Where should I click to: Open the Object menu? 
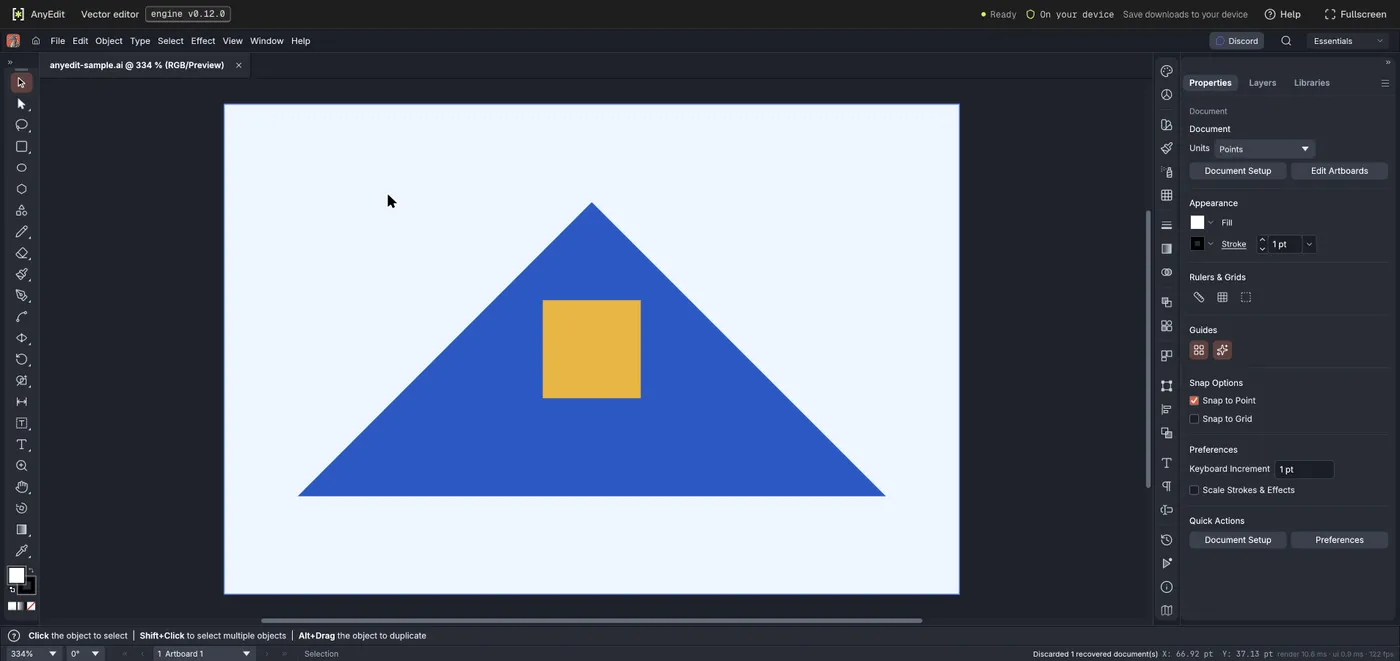109,41
